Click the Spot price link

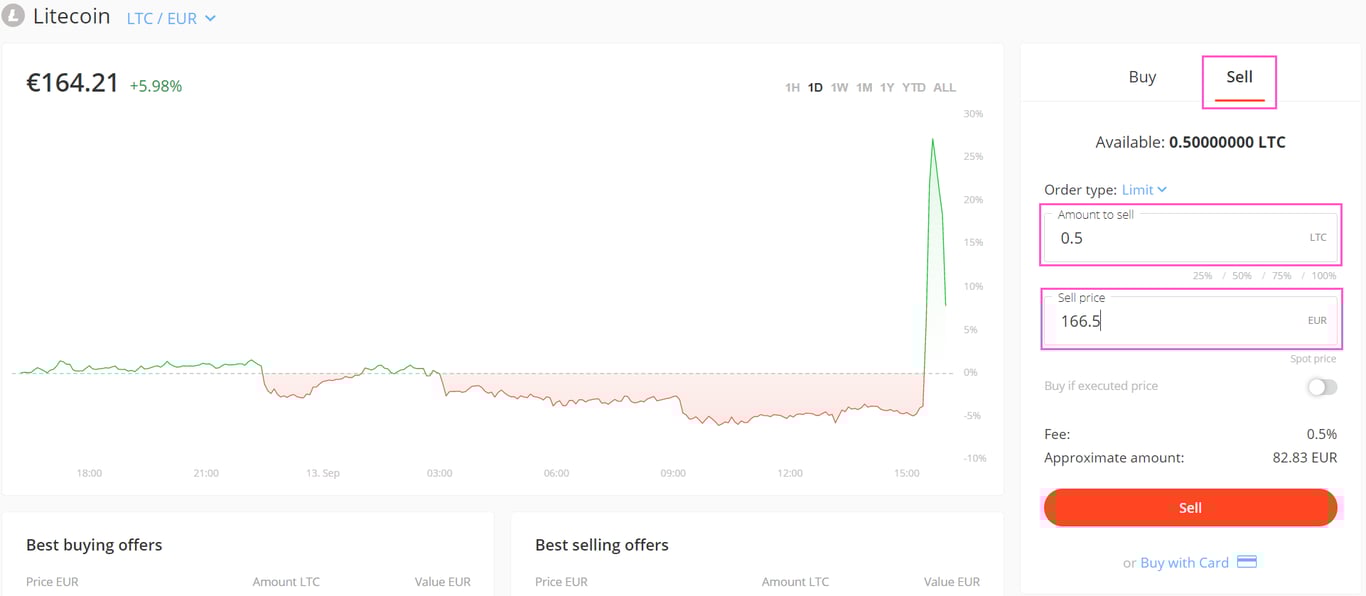pyautogui.click(x=1312, y=359)
